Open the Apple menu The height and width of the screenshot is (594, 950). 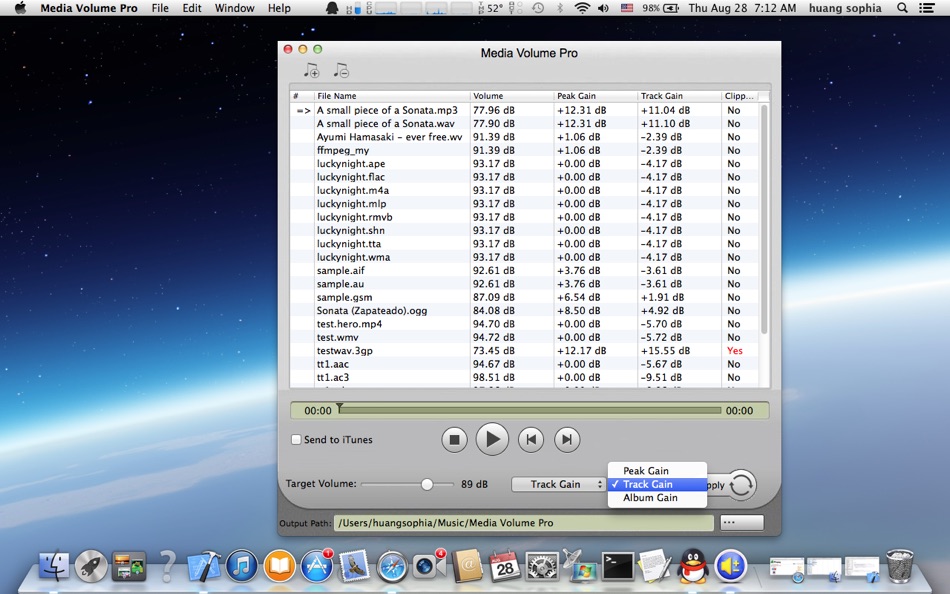point(20,8)
